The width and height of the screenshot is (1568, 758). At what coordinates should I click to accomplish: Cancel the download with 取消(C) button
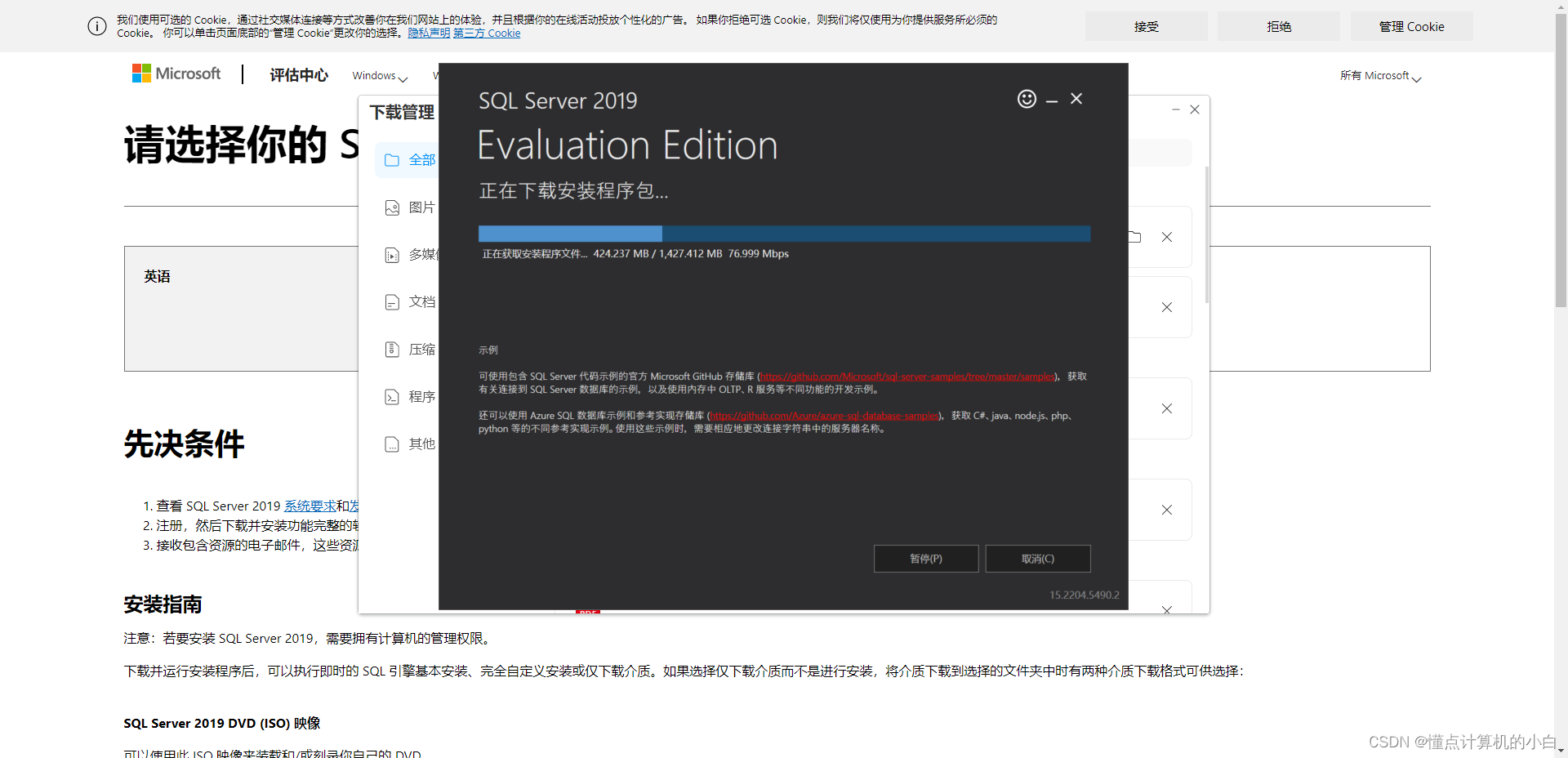coord(1038,559)
